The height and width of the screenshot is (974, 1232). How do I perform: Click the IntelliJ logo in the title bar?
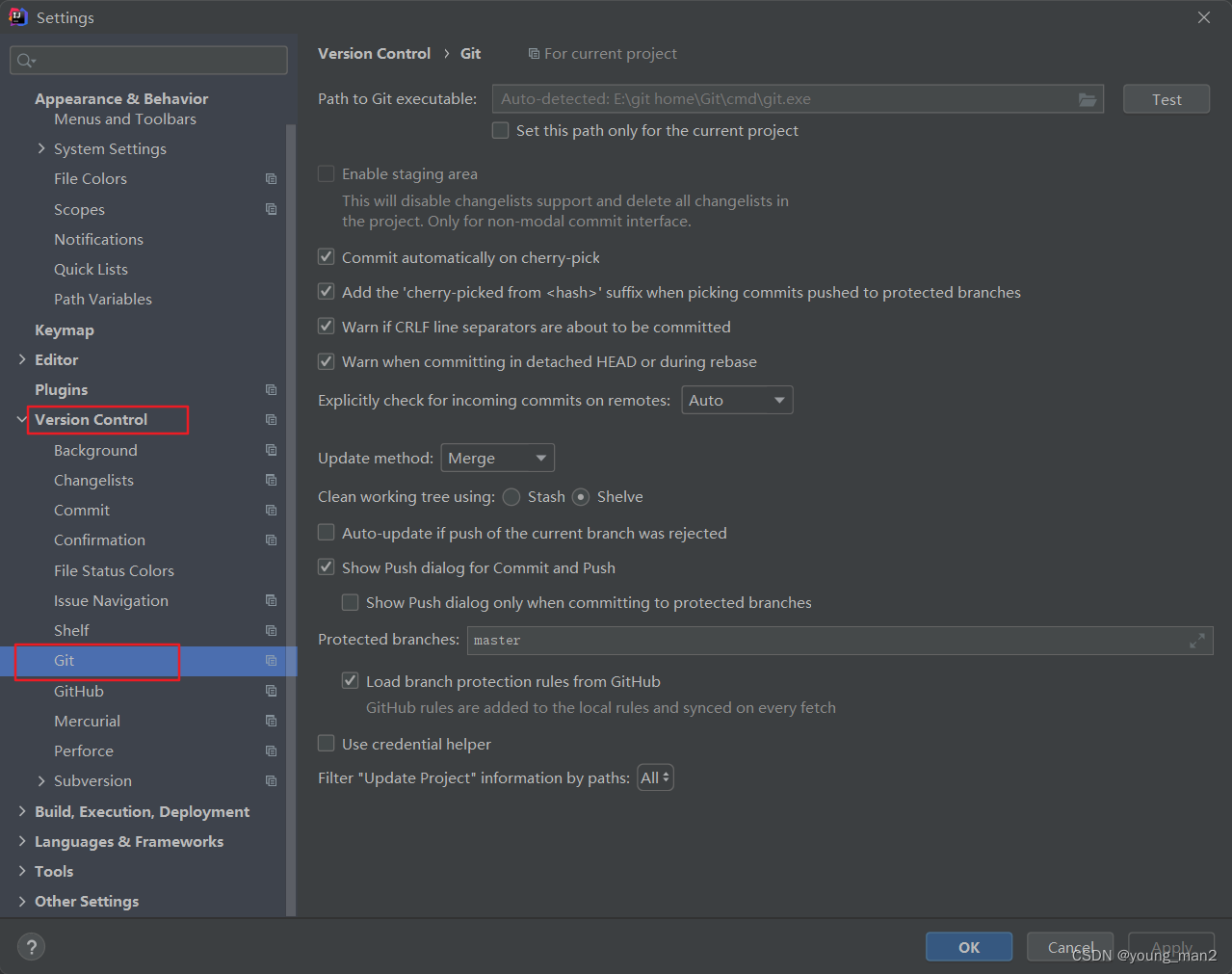[18, 17]
